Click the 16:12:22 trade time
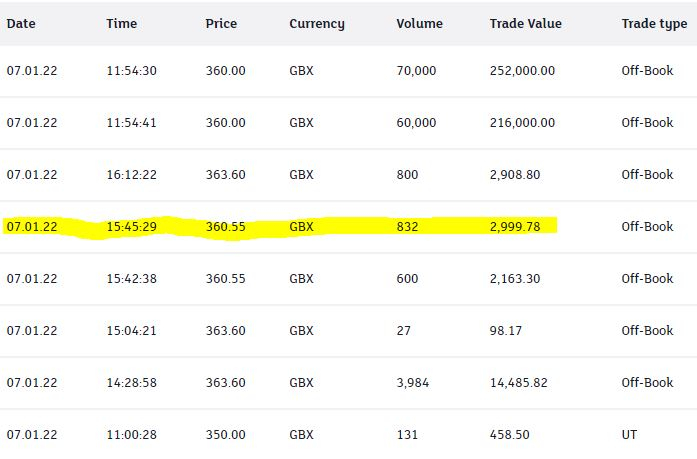The width and height of the screenshot is (697, 459). pos(132,175)
